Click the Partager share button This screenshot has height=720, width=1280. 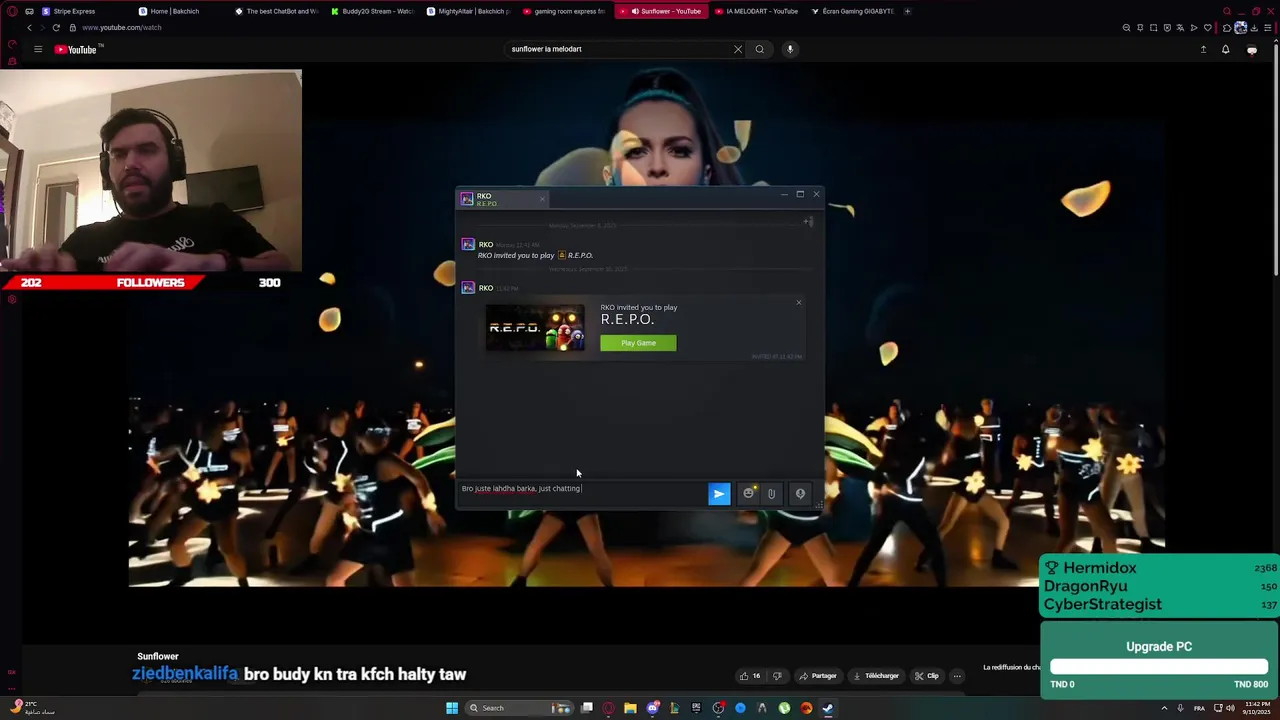(x=817, y=676)
